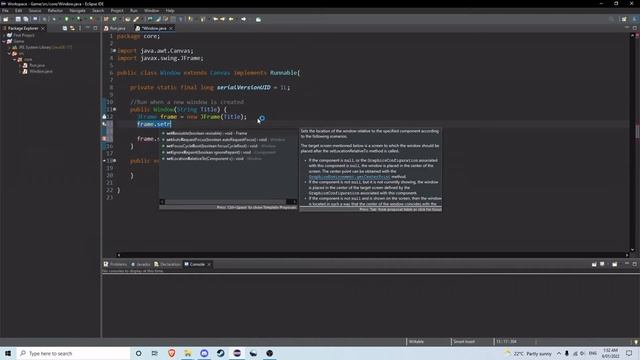Image resolution: width=640 pixels, height=360 pixels.
Task: Open the Refactor menu
Action: (x=55, y=11)
